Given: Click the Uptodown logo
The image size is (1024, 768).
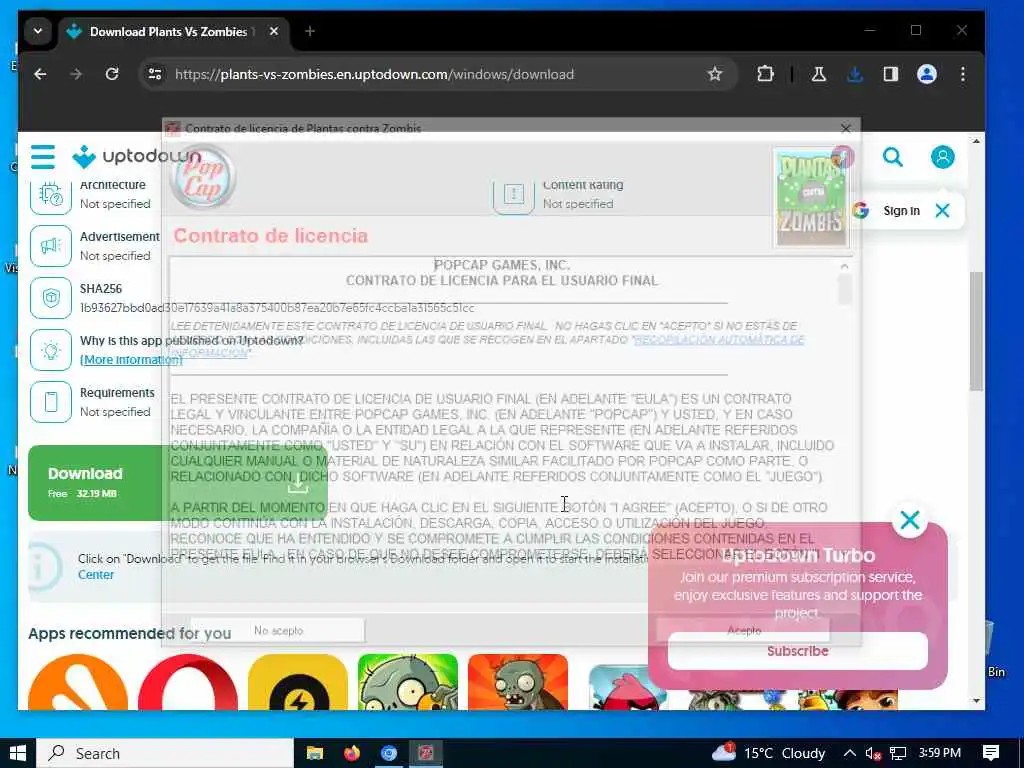Looking at the screenshot, I should tap(136, 157).
